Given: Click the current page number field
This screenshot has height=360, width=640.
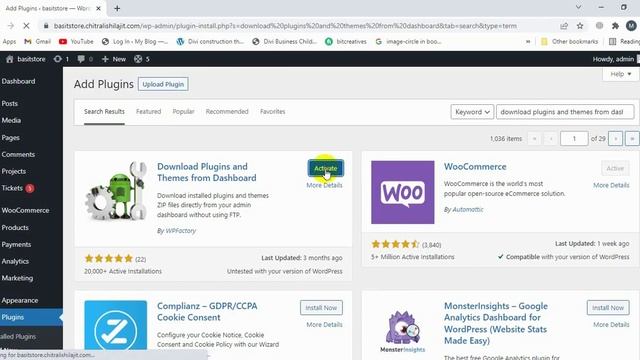Looking at the screenshot, I should coord(574,139).
